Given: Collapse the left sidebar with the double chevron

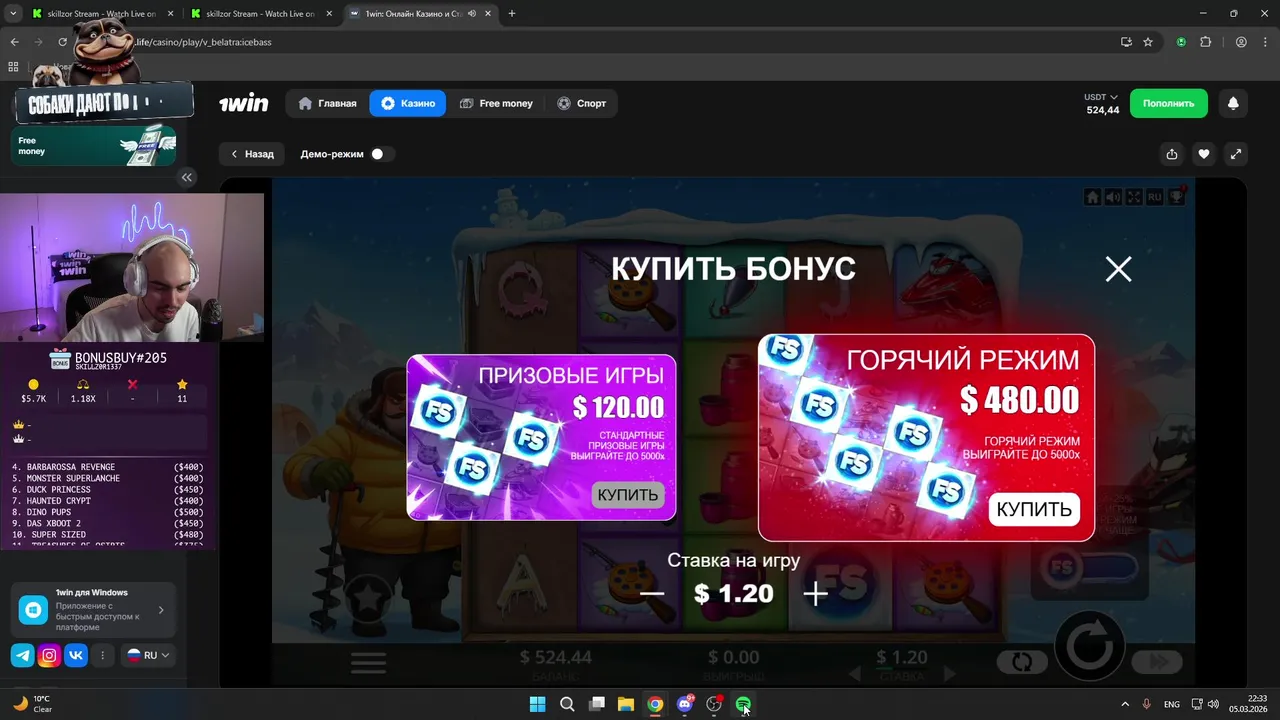Looking at the screenshot, I should pos(187,177).
